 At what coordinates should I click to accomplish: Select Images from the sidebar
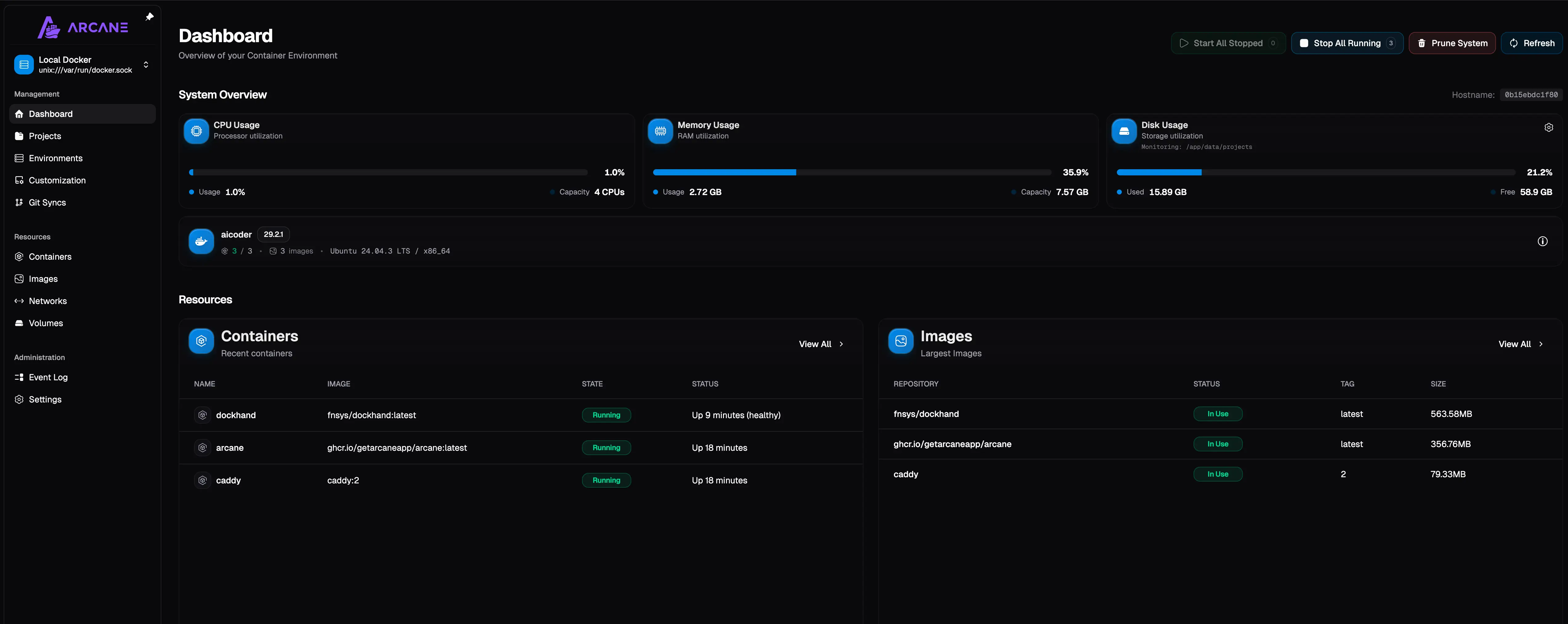(42, 278)
